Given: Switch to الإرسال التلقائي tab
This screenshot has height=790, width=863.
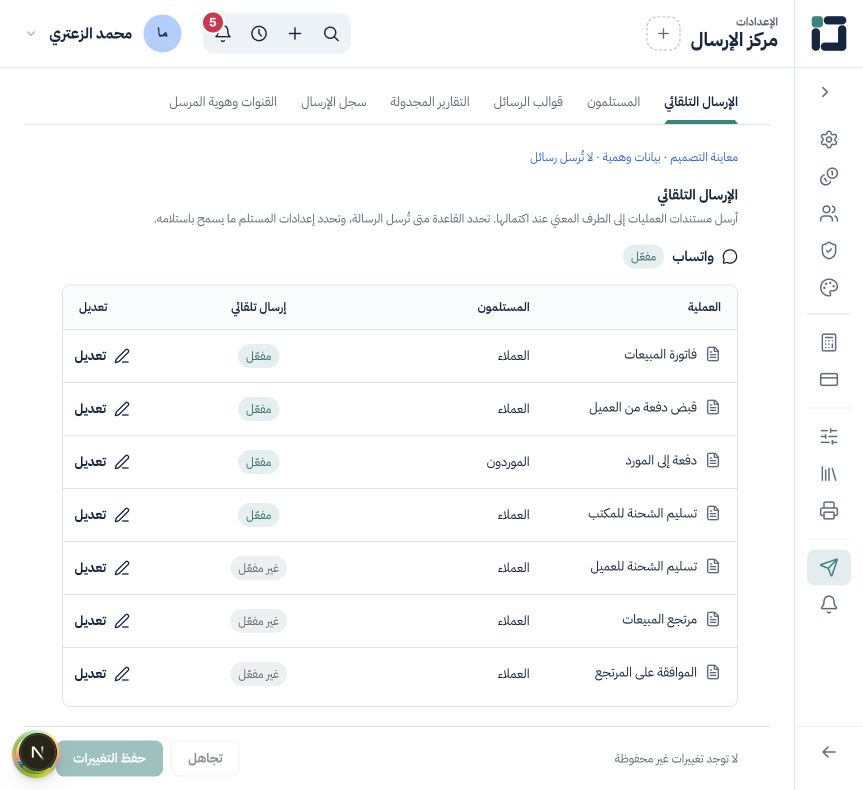Looking at the screenshot, I should point(701,102).
